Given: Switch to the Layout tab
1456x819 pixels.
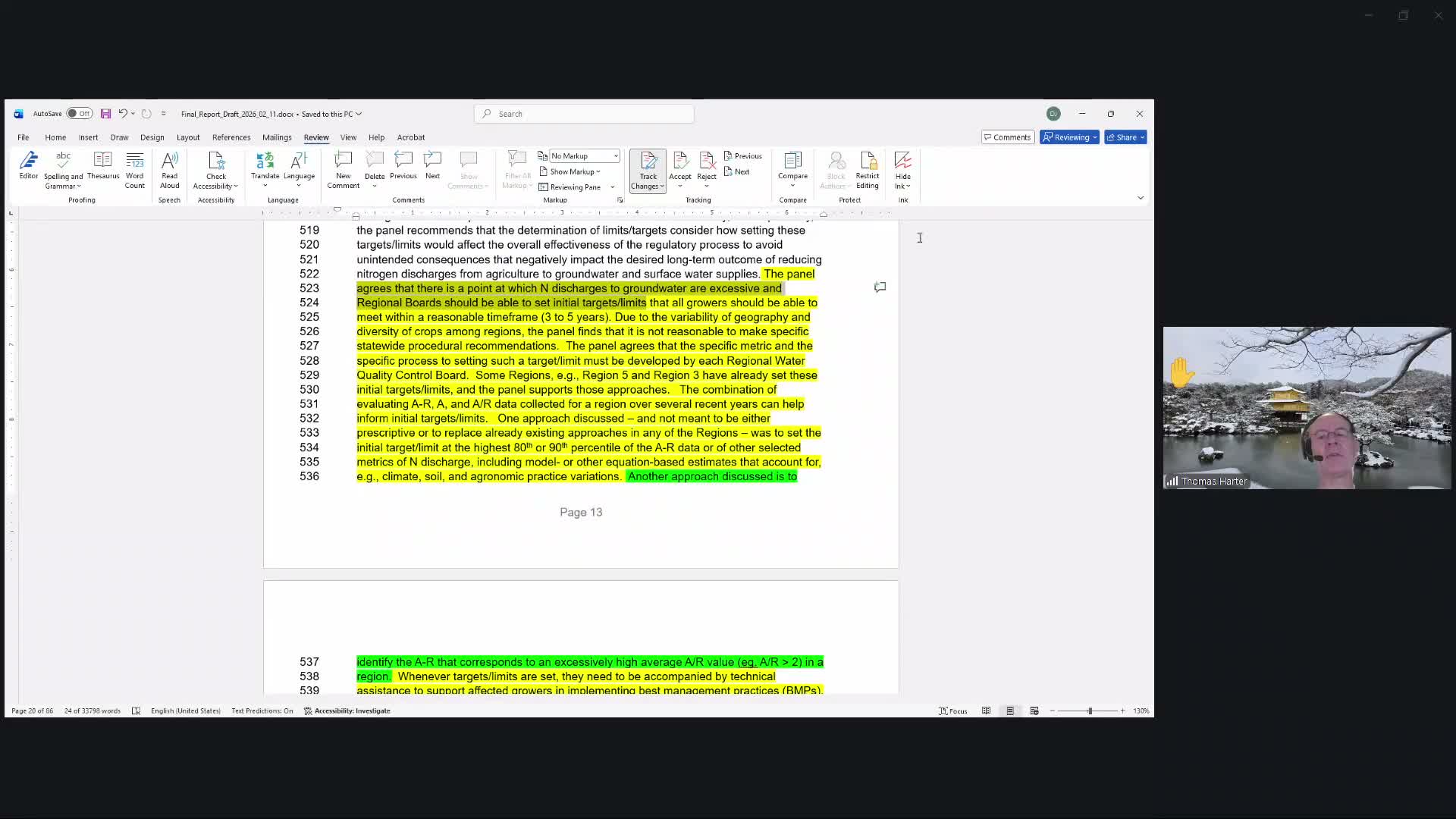Looking at the screenshot, I should coord(188,137).
